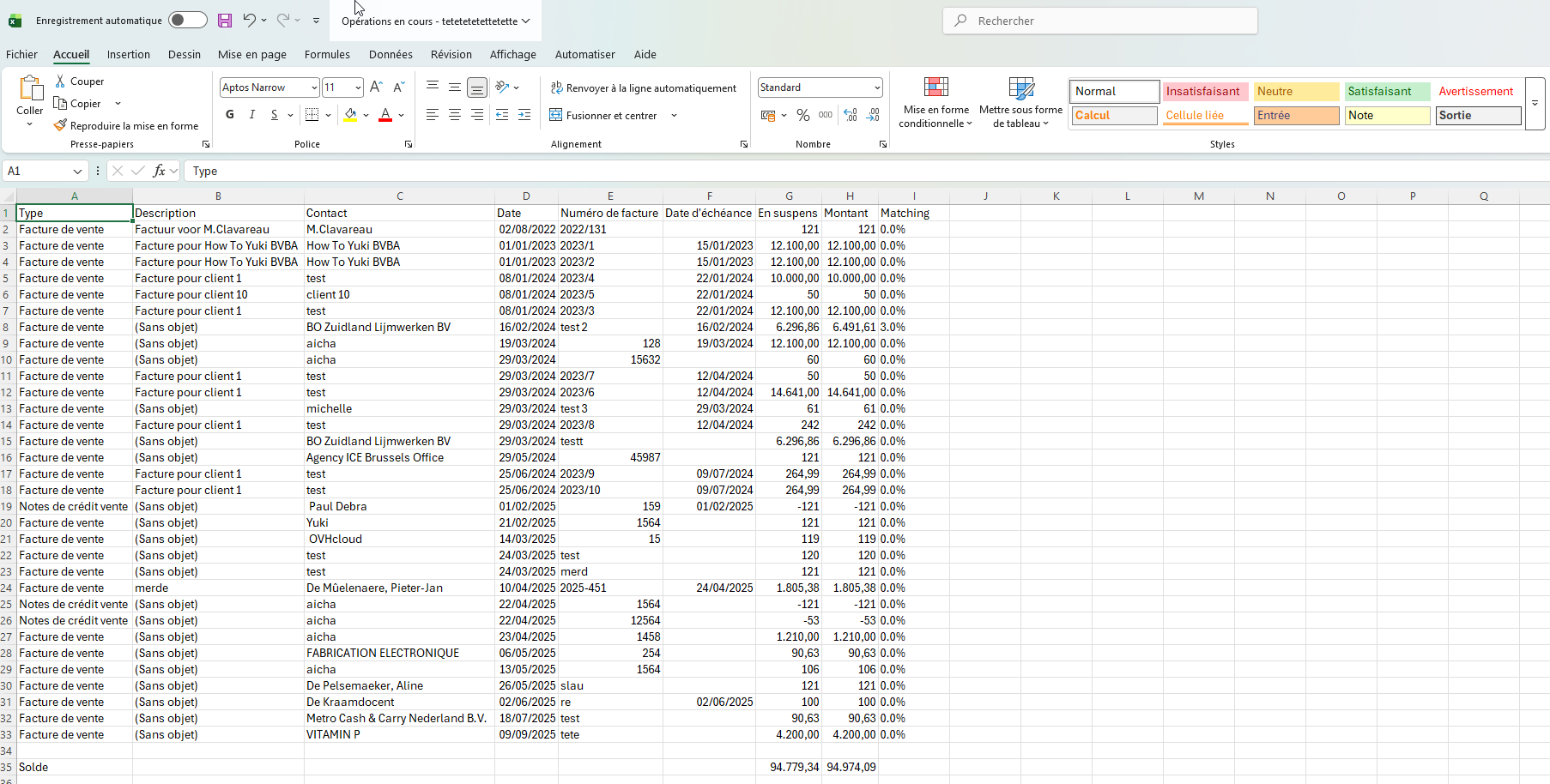Apply bold formatting (G)
The width and height of the screenshot is (1550, 784).
230,115
